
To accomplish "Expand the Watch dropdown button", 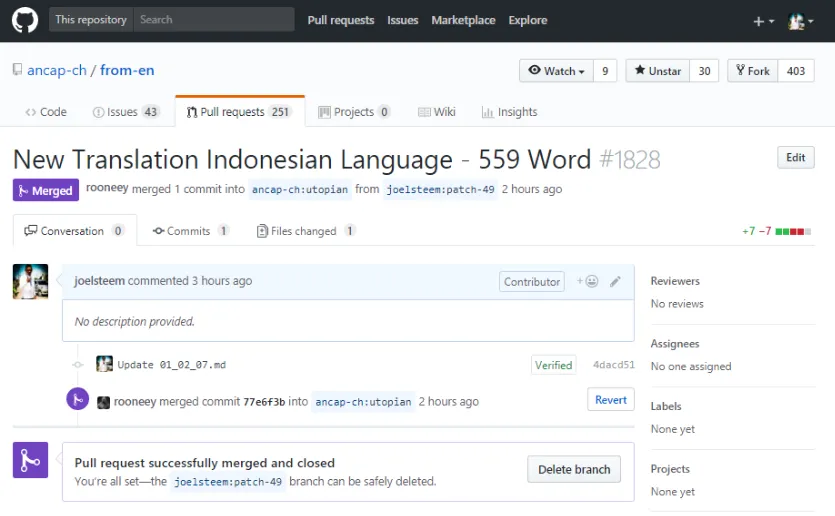I will point(556,71).
